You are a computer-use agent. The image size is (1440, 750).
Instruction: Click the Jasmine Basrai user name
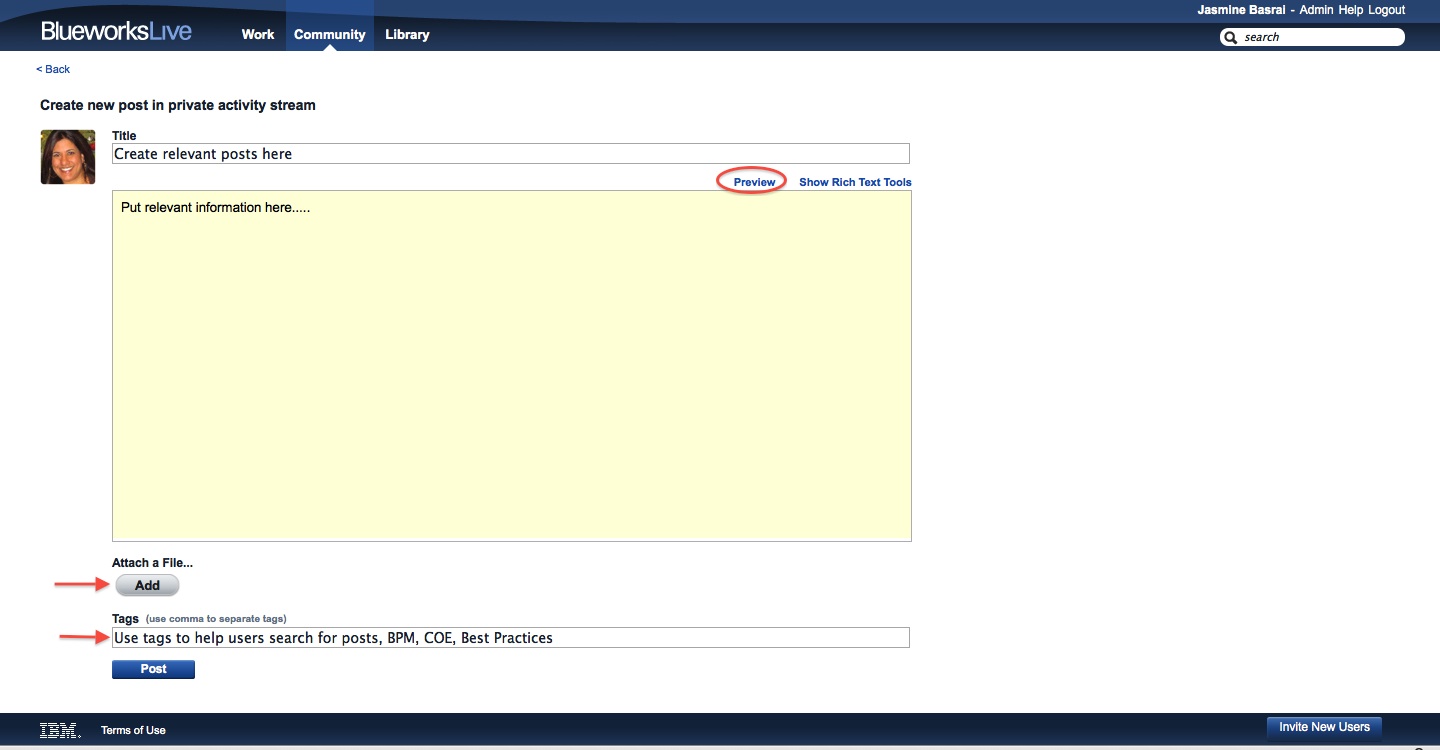click(1241, 10)
